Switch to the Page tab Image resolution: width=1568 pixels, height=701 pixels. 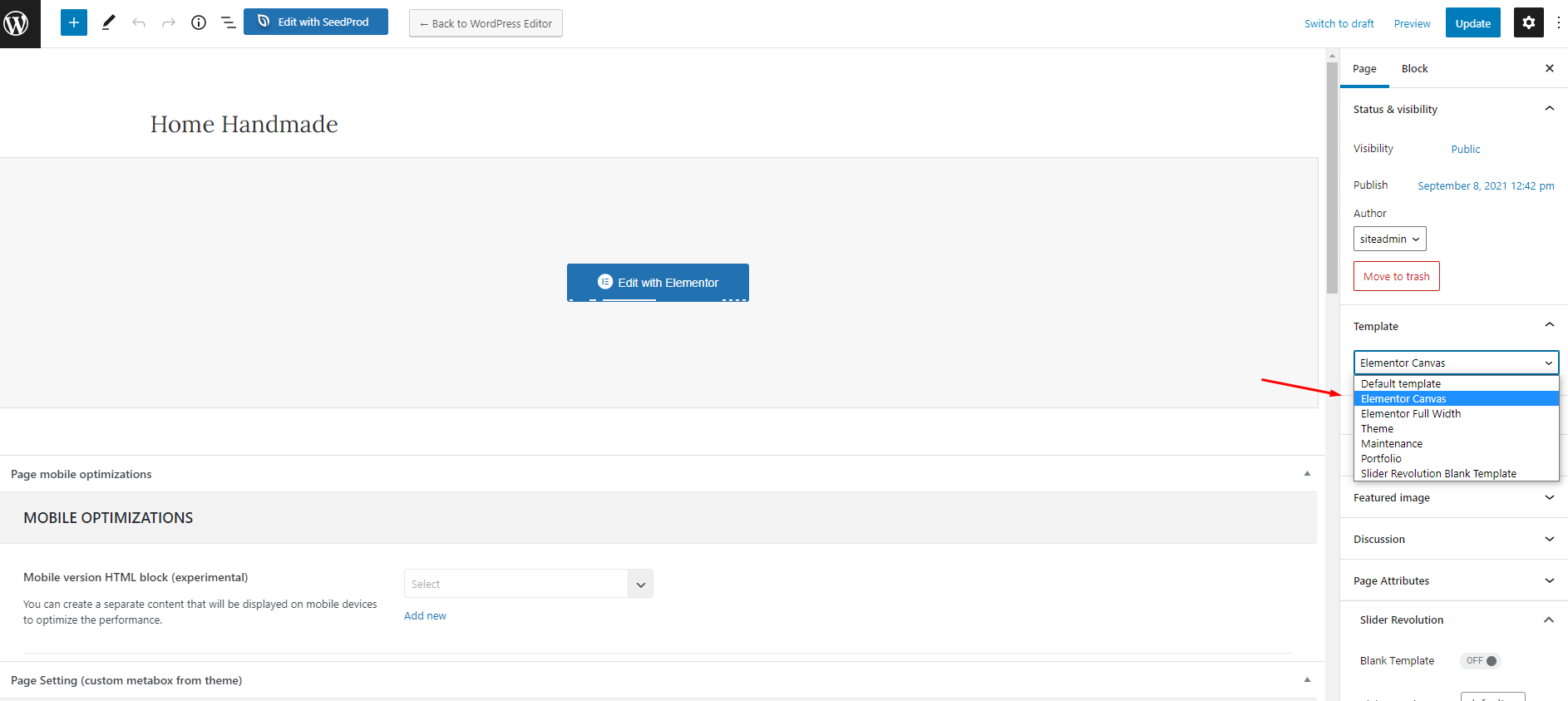pos(1364,68)
